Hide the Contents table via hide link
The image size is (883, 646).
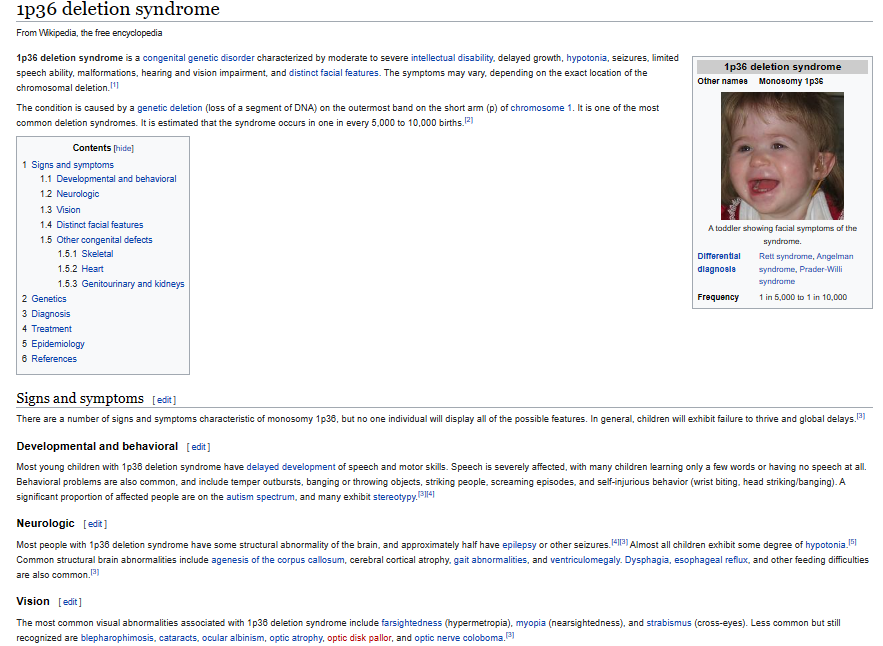pos(123,149)
